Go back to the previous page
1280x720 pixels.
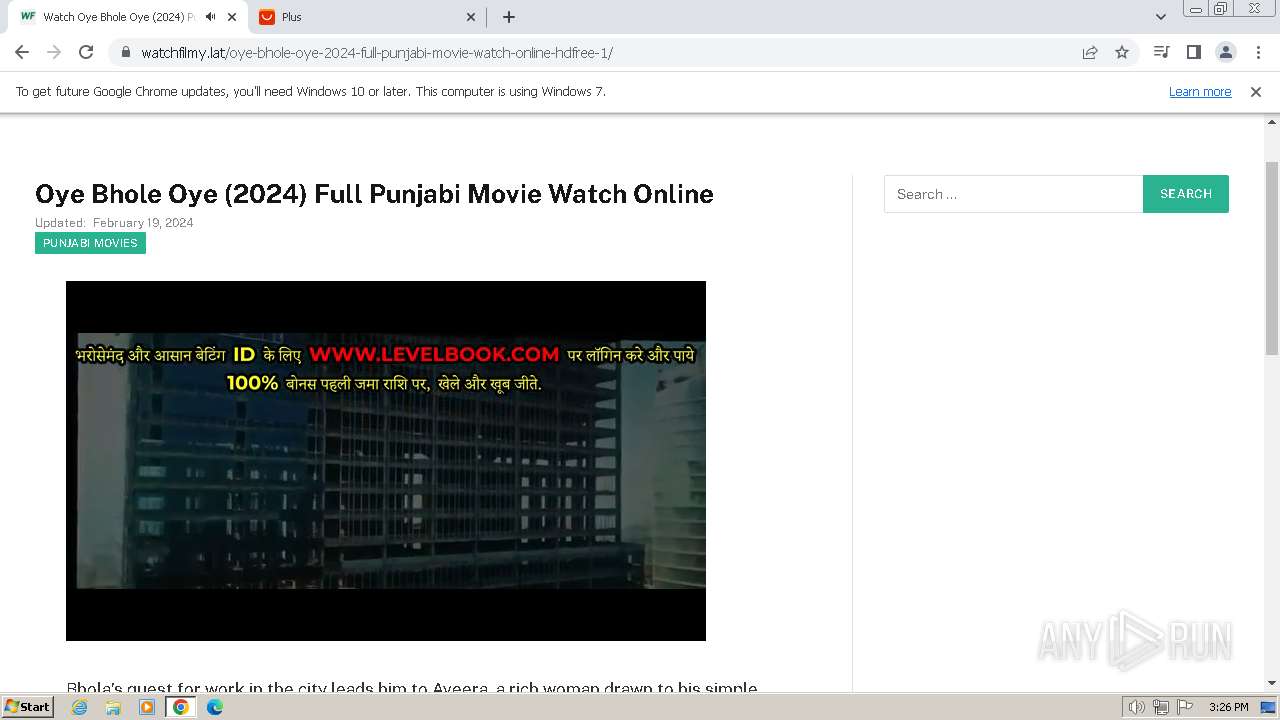click(22, 52)
